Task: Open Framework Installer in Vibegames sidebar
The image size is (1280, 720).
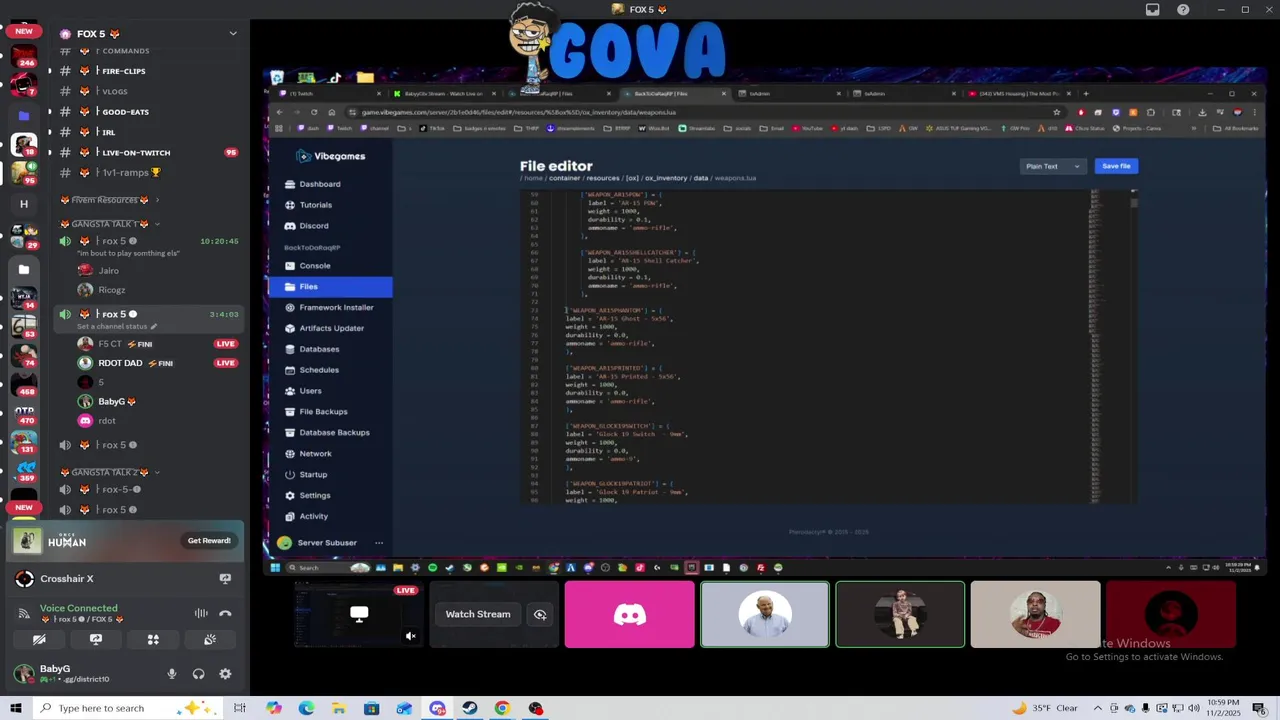Action: pyautogui.click(x=336, y=307)
